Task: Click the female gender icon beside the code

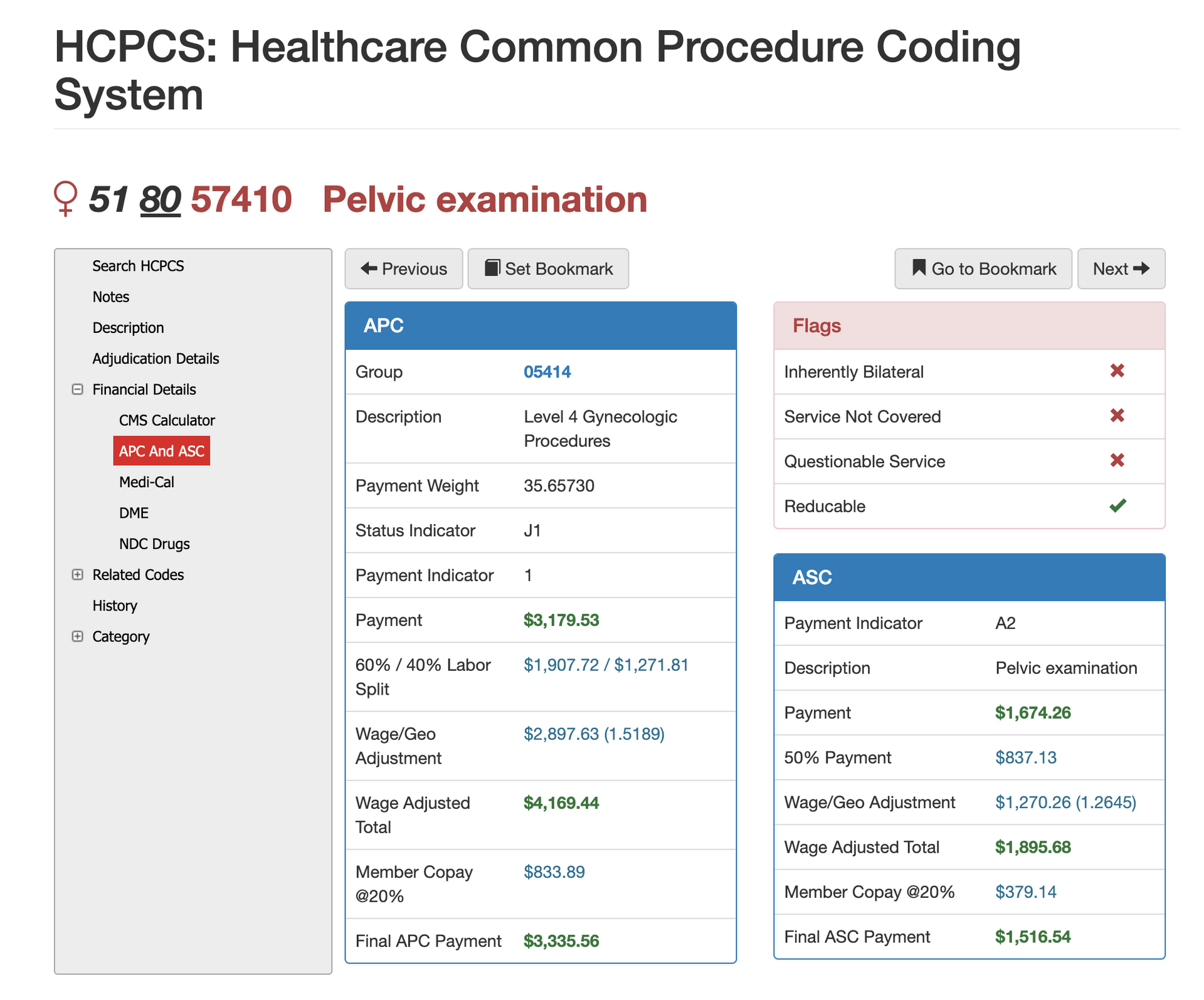Action: coord(66,199)
